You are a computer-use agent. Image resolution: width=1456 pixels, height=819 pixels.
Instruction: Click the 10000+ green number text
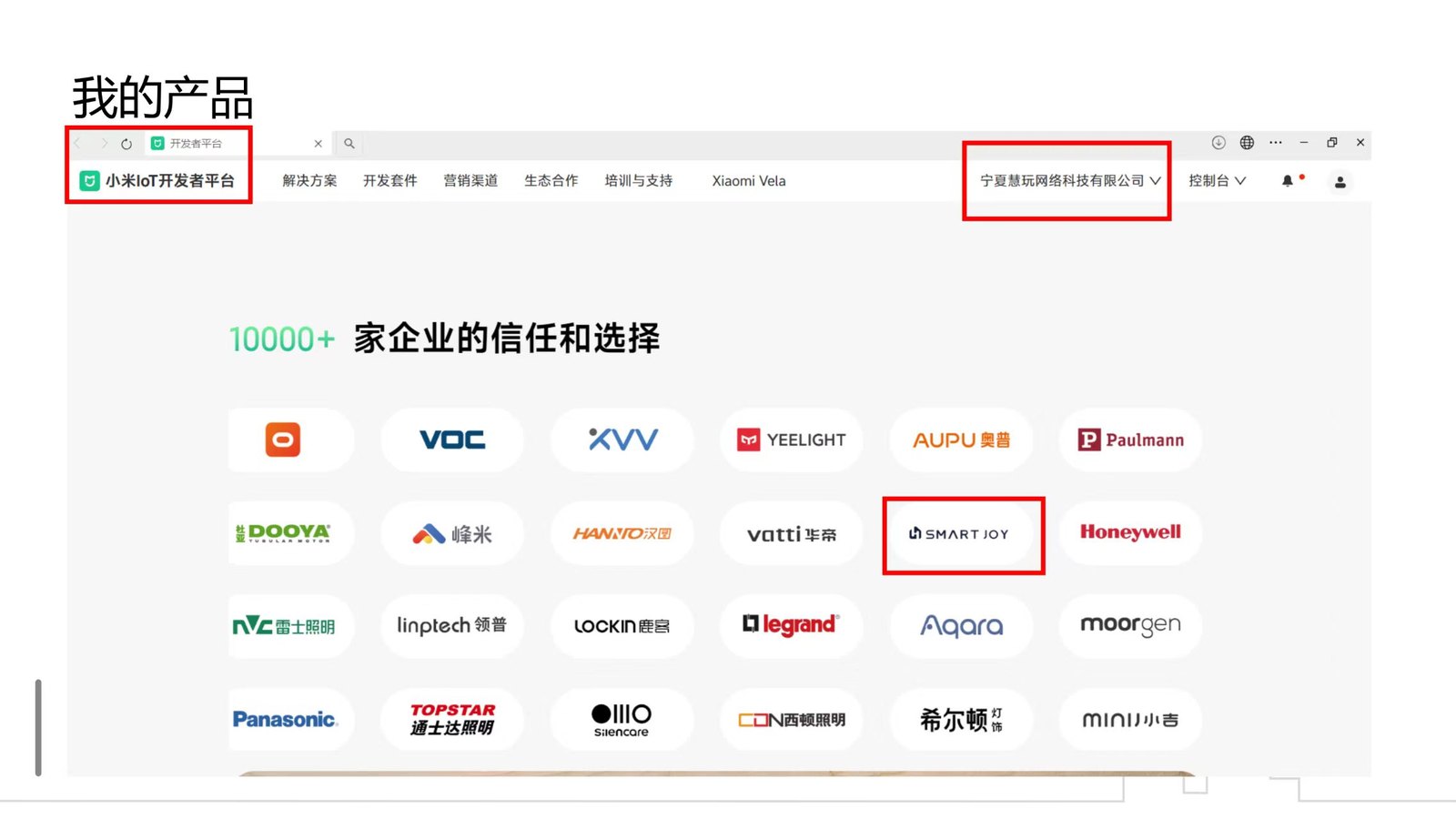282,339
